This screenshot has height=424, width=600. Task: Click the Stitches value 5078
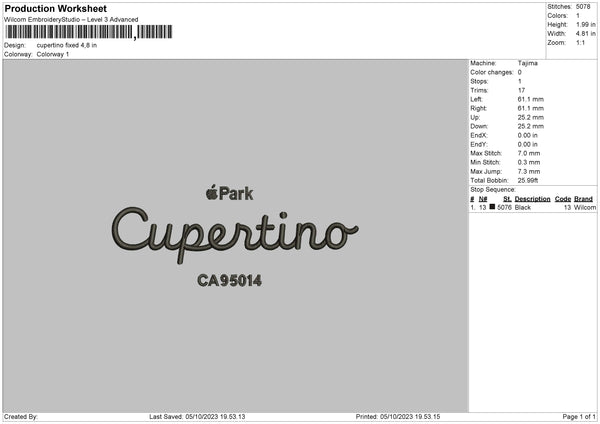point(583,7)
